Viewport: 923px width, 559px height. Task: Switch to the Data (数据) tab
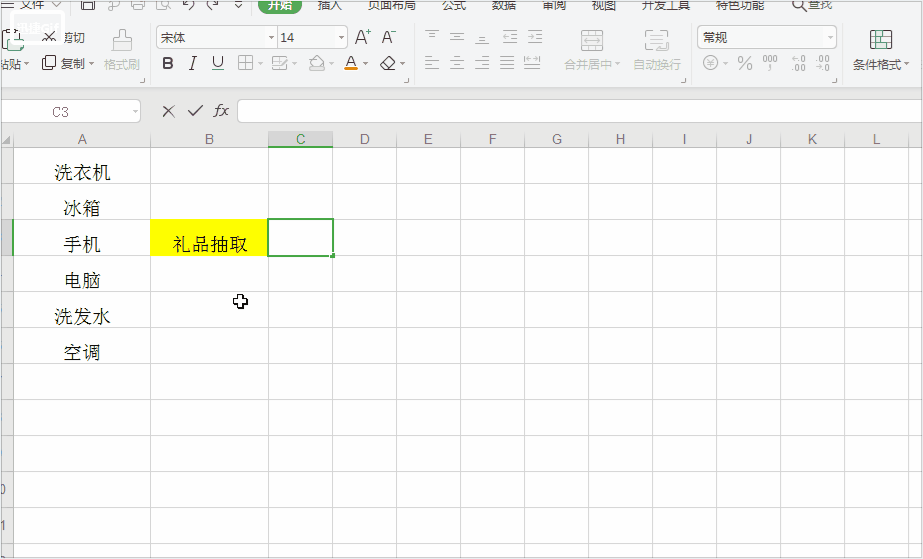(504, 5)
